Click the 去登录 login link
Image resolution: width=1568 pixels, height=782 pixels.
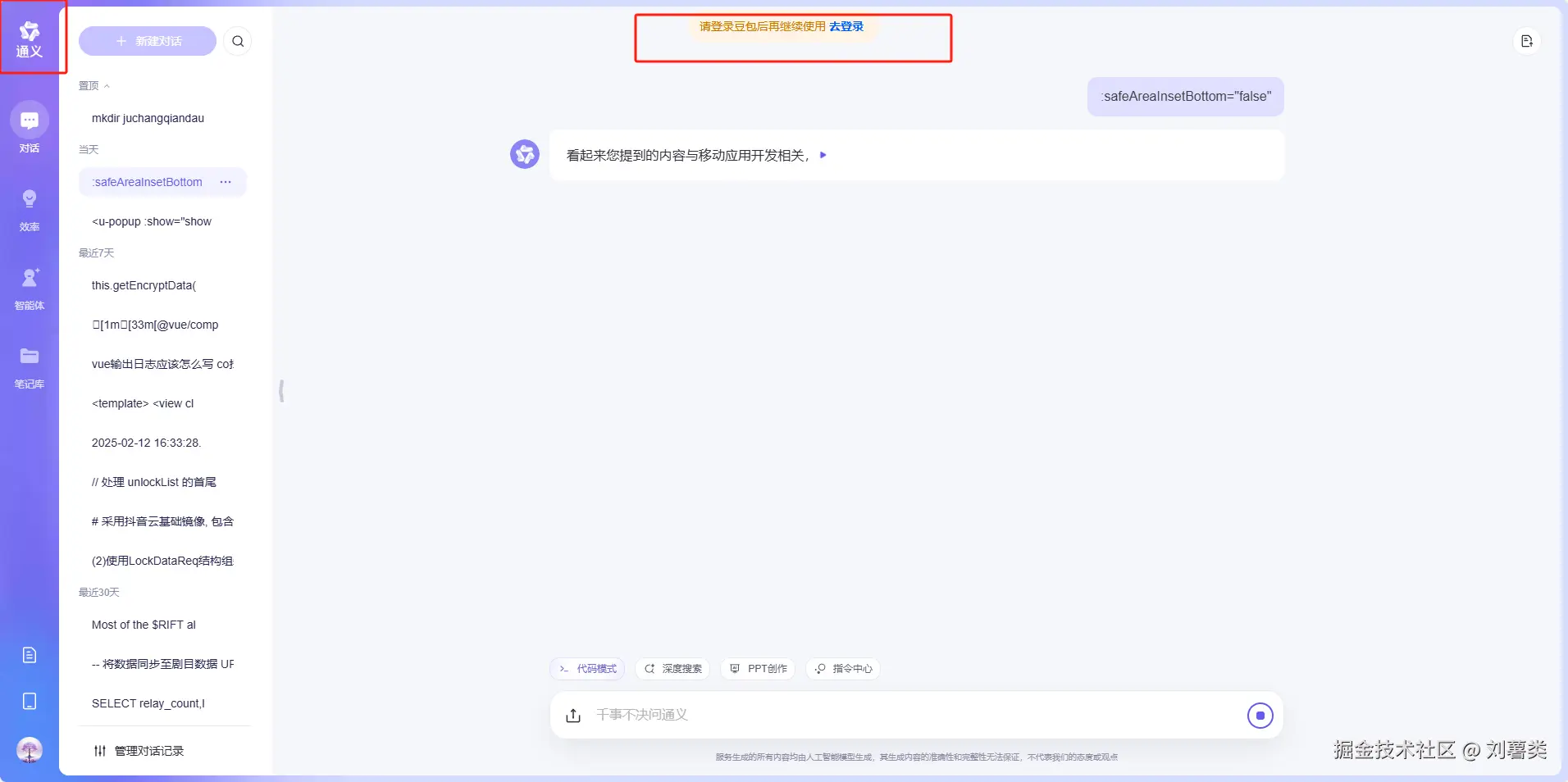click(x=846, y=25)
